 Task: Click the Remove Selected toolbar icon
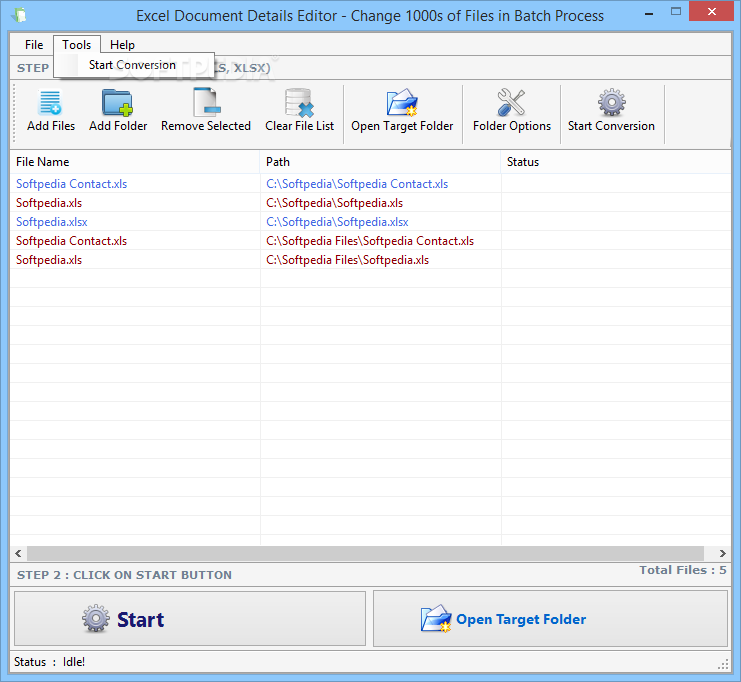click(207, 102)
